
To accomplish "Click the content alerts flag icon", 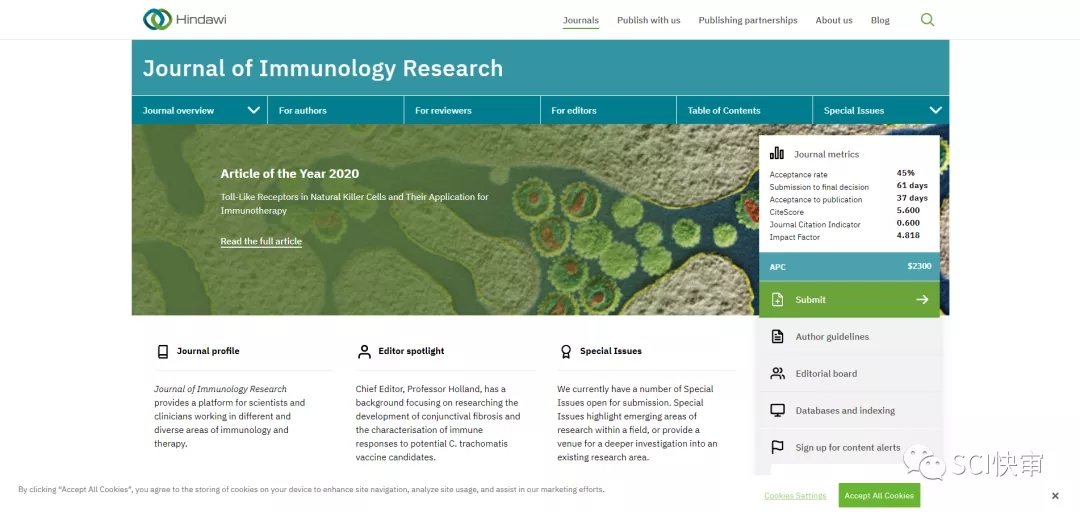I will (x=777, y=448).
